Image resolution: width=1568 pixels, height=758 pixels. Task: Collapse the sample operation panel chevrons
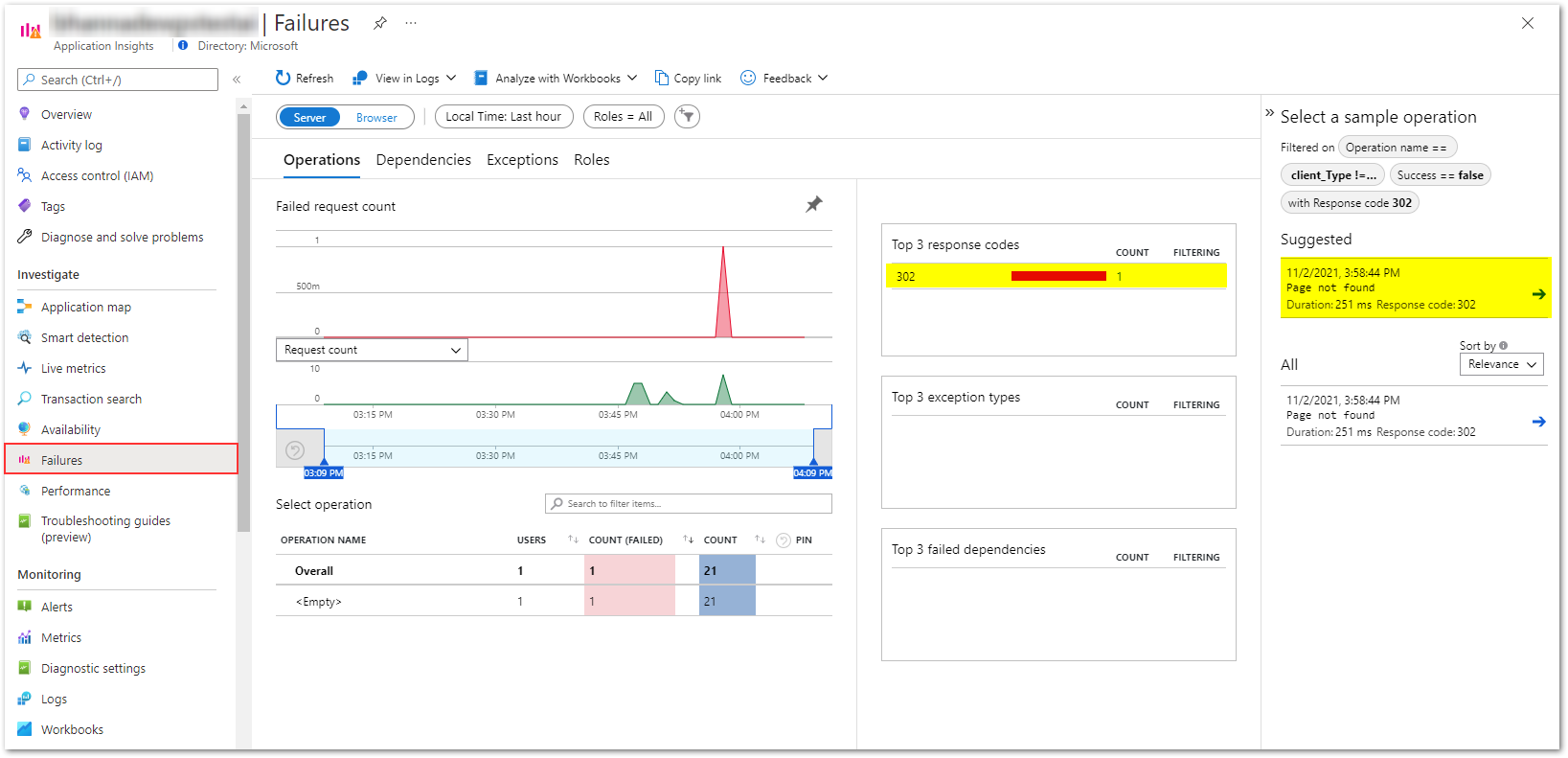point(1270,113)
